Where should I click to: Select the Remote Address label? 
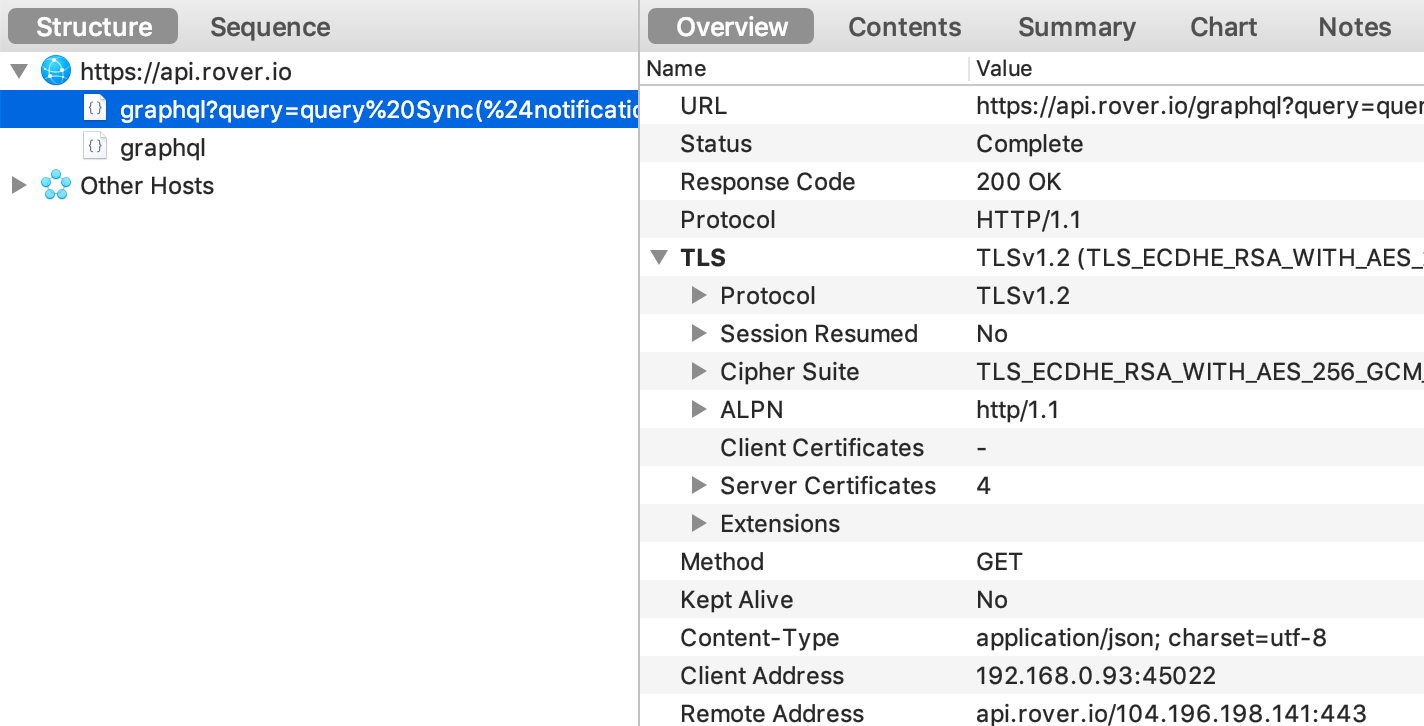[x=772, y=713]
